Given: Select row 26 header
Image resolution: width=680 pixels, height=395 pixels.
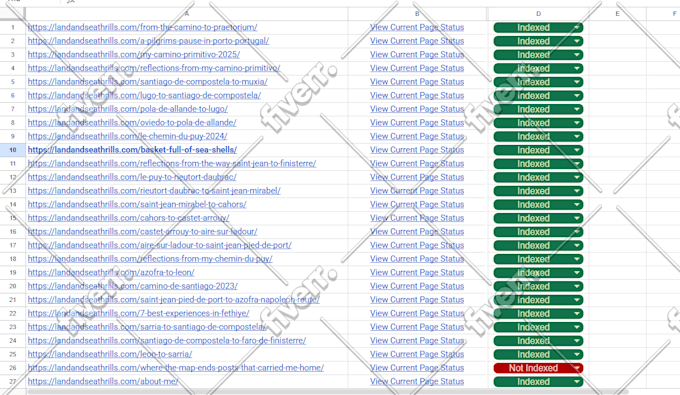Looking at the screenshot, I should 13,368.
